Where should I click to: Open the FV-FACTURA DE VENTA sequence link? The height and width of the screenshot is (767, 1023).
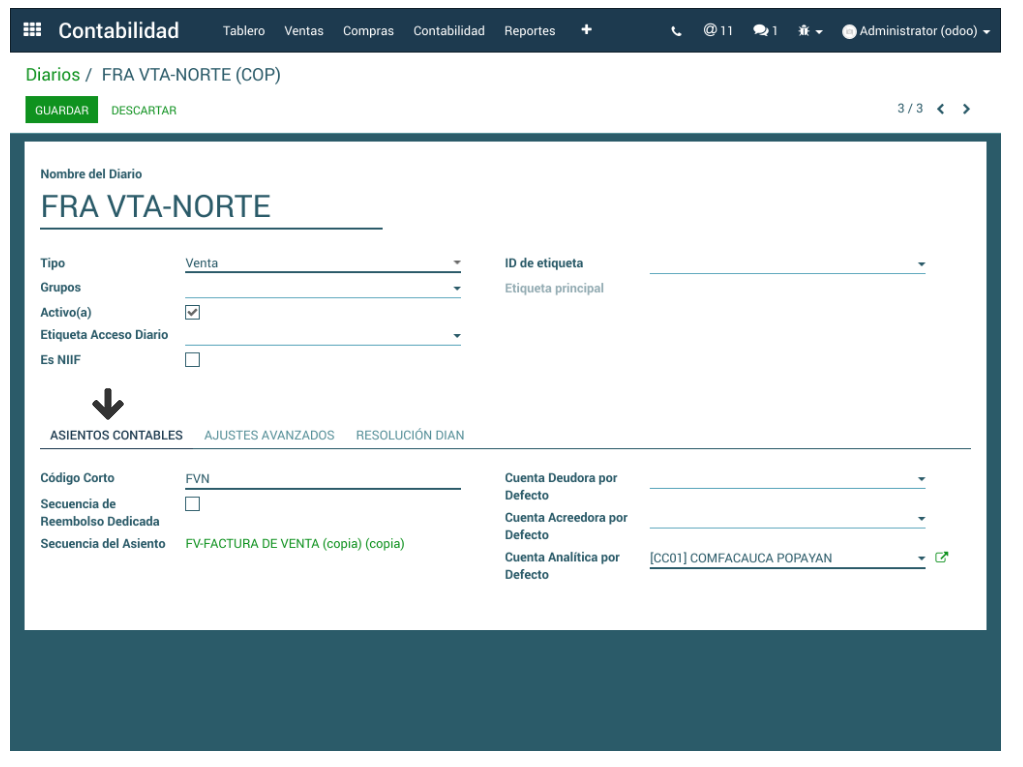pos(295,544)
